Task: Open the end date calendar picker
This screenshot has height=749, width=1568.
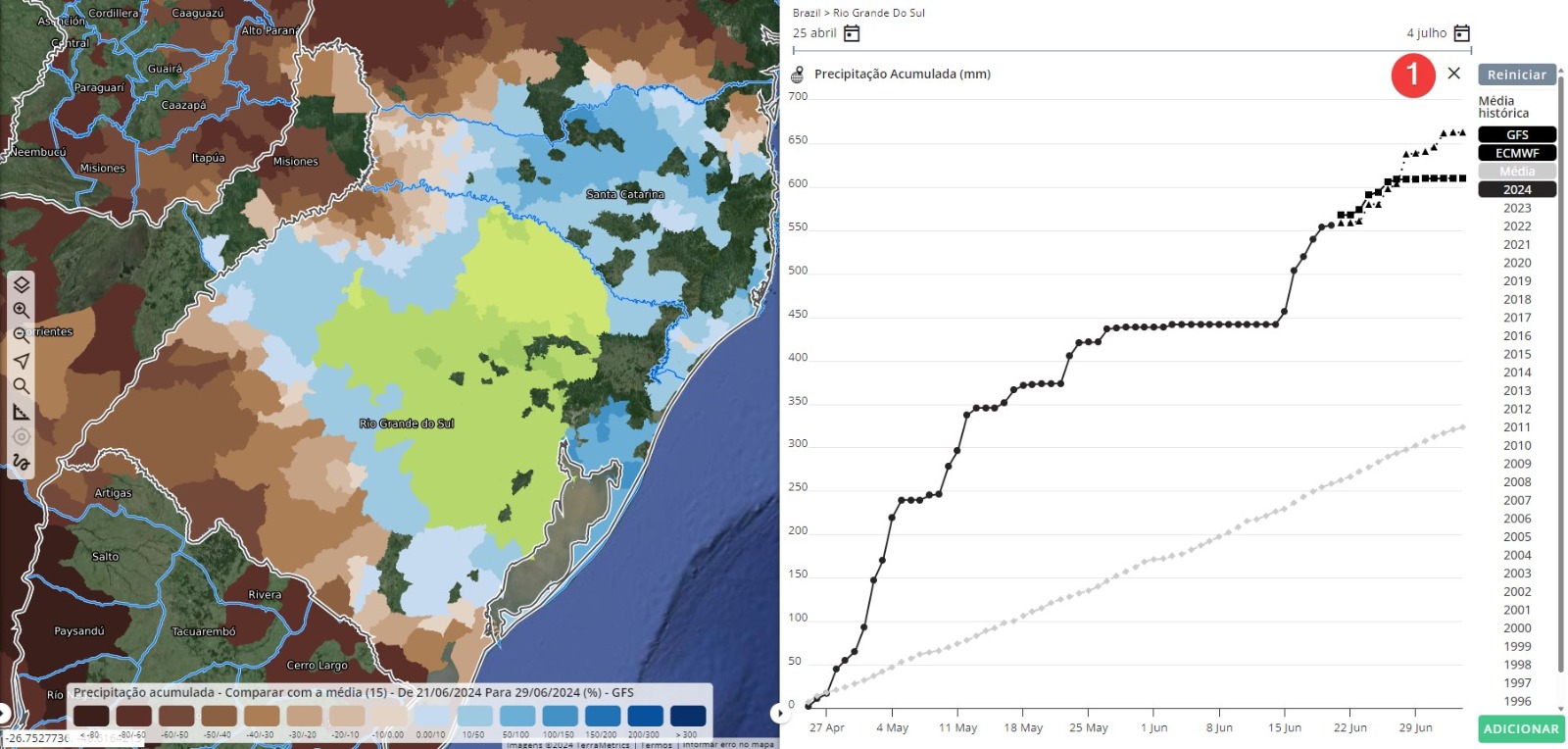Action: [1461, 33]
